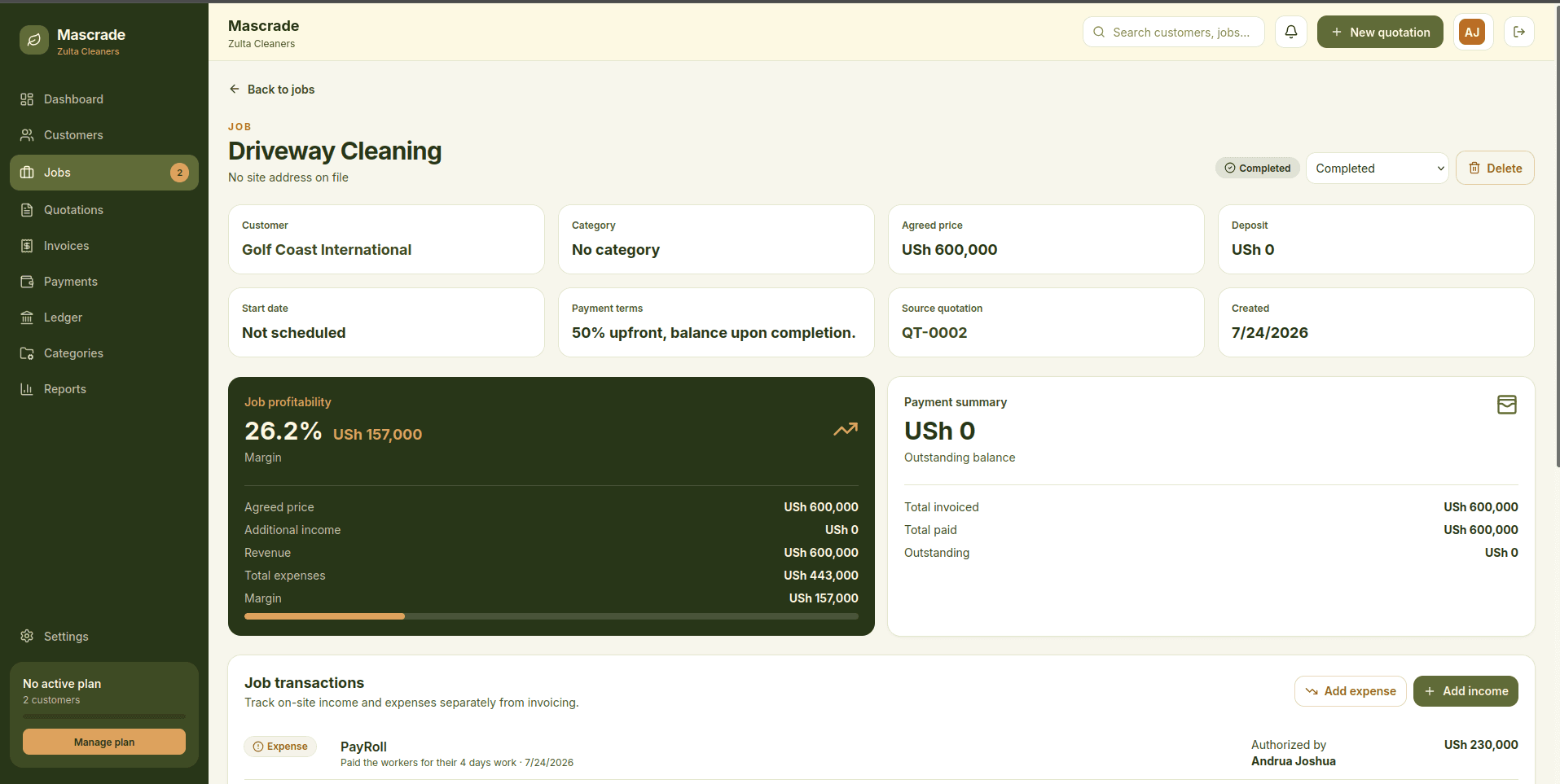
Task: Click the Reports bar chart icon
Action: pos(27,389)
